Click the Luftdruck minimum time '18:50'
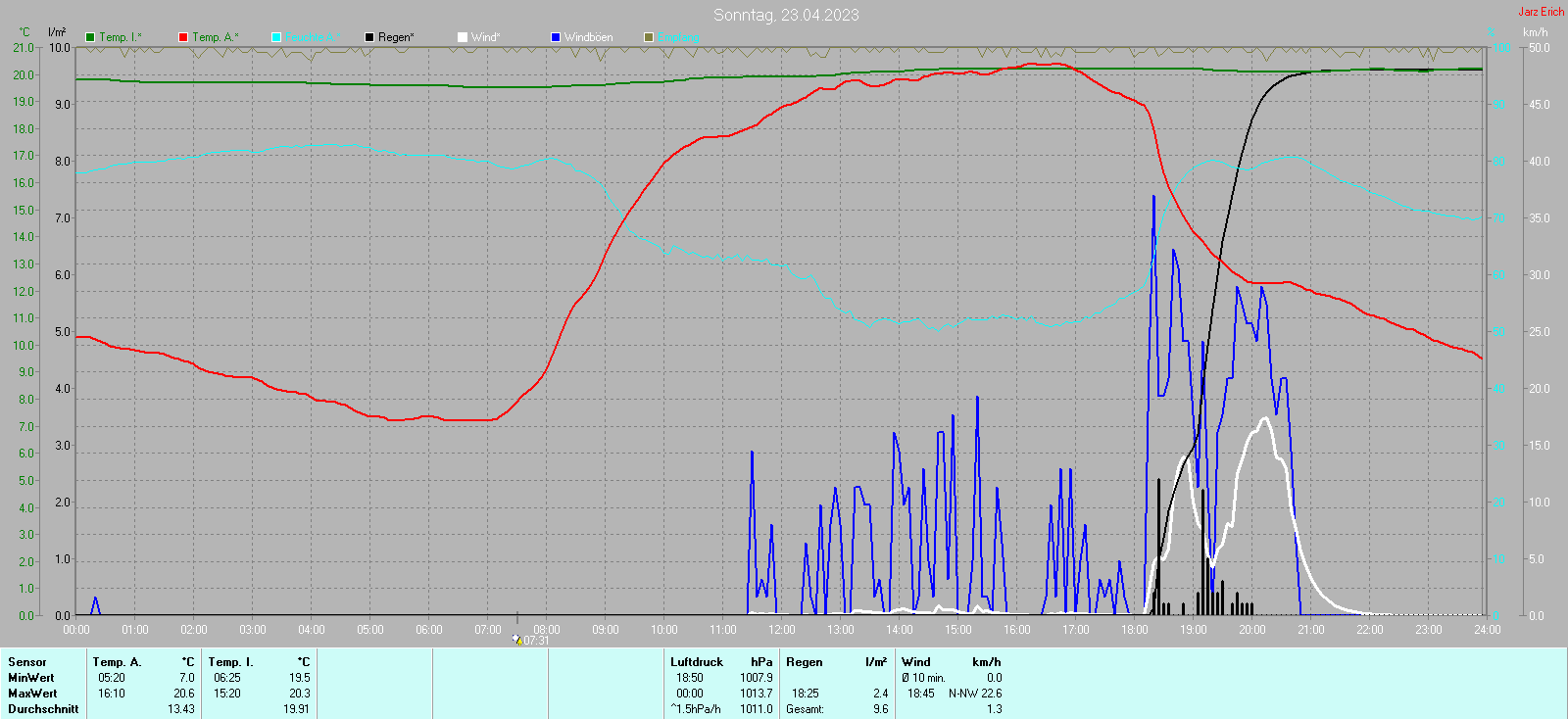 coord(690,678)
